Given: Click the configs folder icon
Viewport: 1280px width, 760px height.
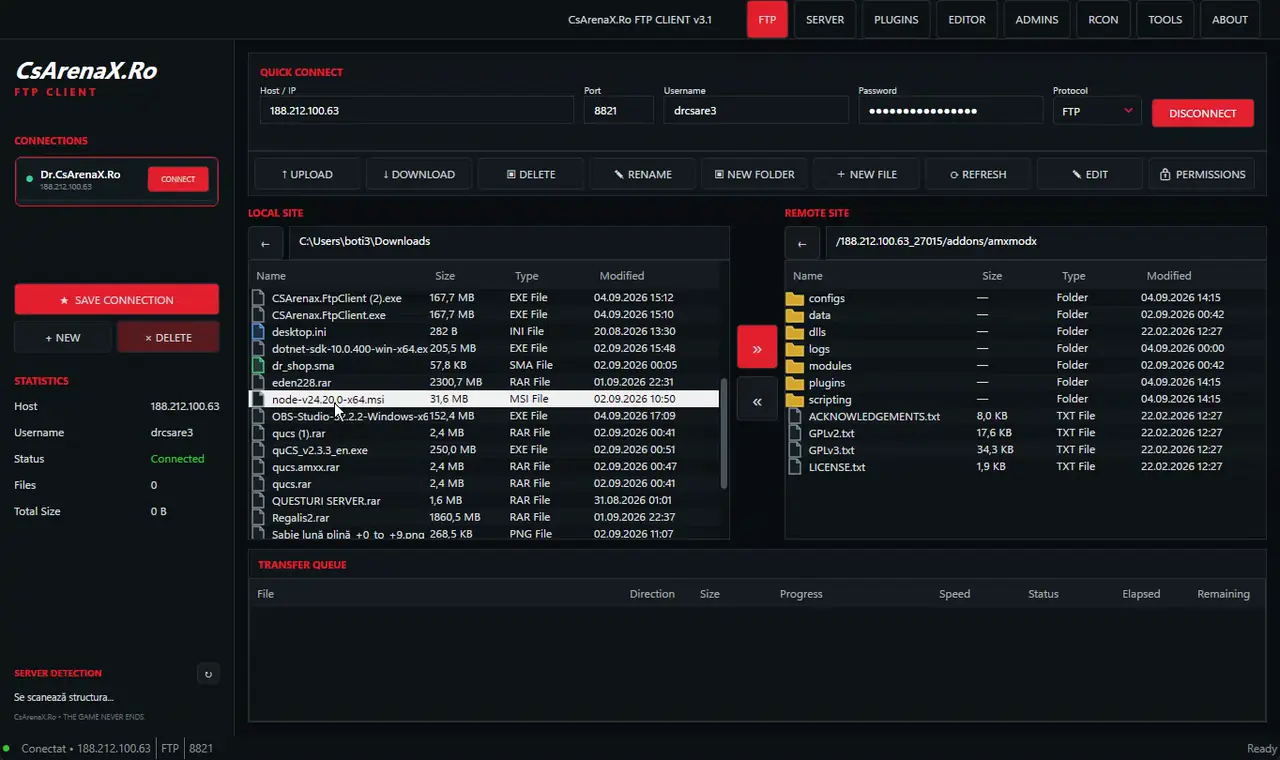Looking at the screenshot, I should tap(795, 298).
